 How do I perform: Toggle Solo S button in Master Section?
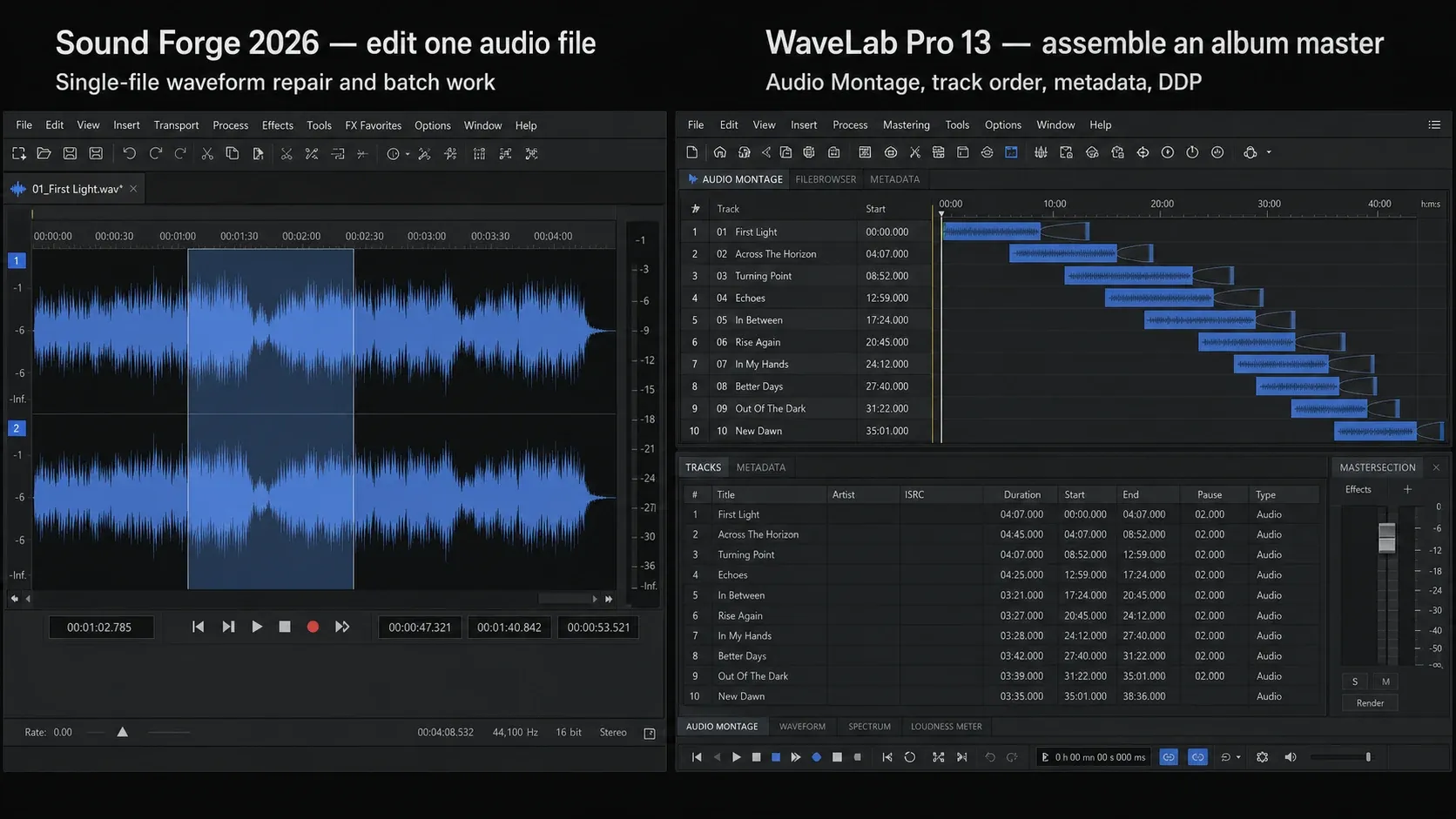[x=1355, y=681]
